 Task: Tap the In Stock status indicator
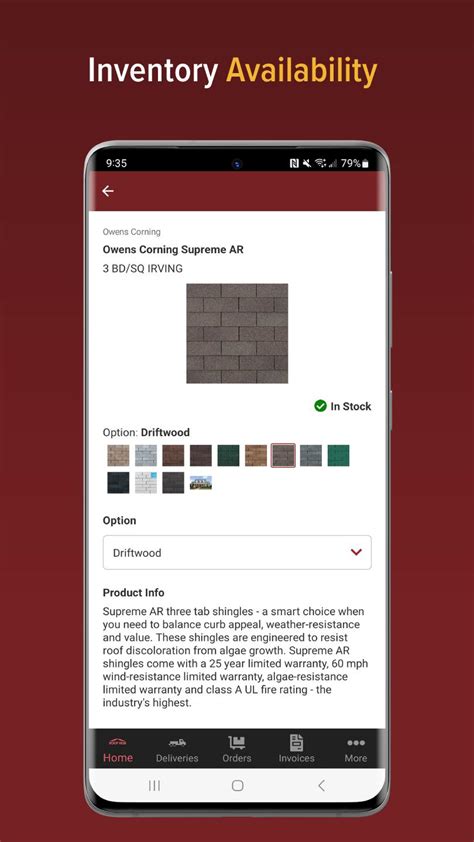342,407
